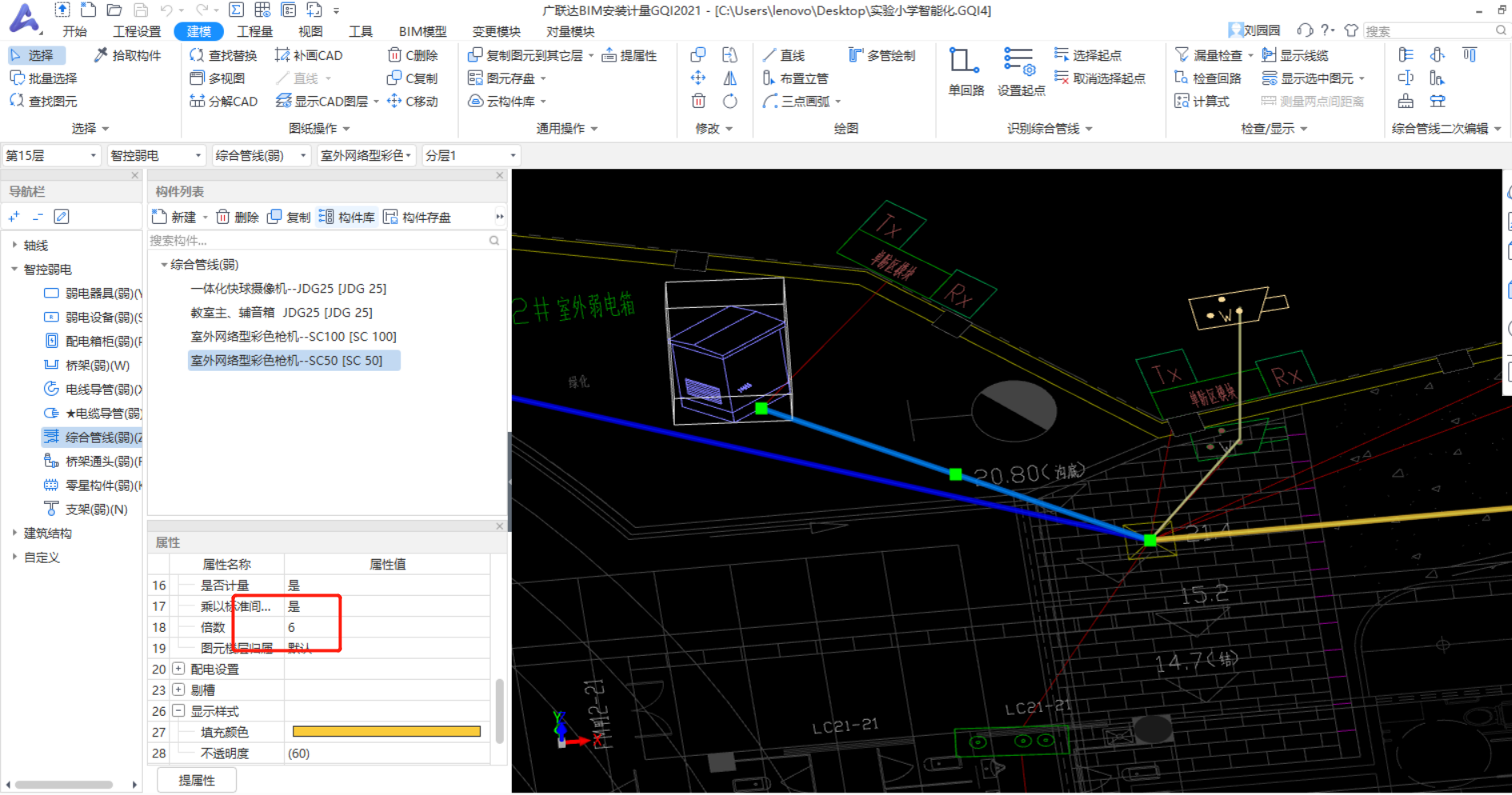Open the 开始 ribbon tab
The height and width of the screenshot is (795, 1512).
[74, 31]
